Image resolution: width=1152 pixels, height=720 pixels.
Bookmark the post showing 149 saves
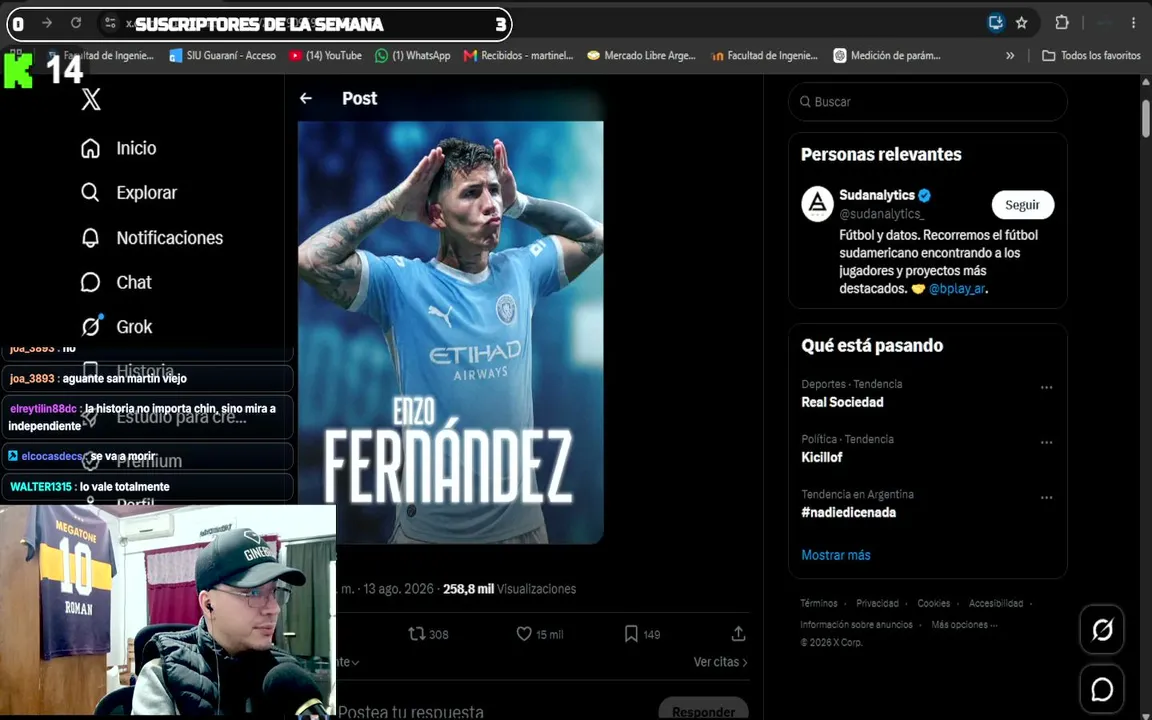[x=641, y=633]
